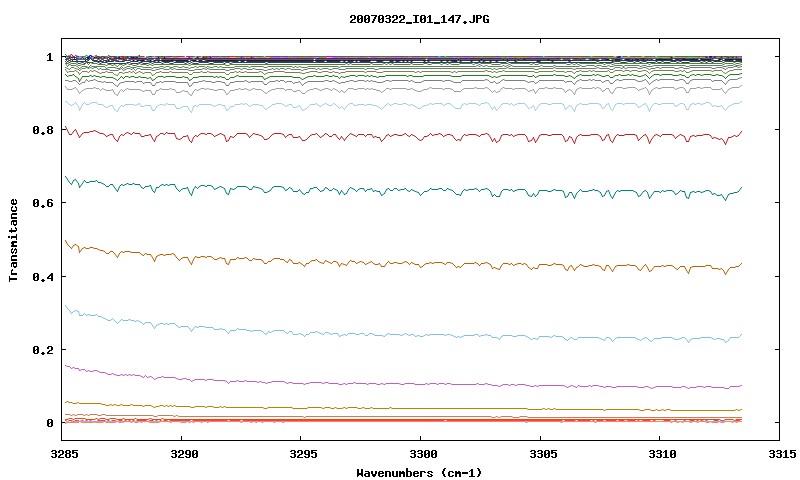Viewport: 800px width, 480px height.
Task: Click the Transmittance y-axis label
Action: (13, 240)
